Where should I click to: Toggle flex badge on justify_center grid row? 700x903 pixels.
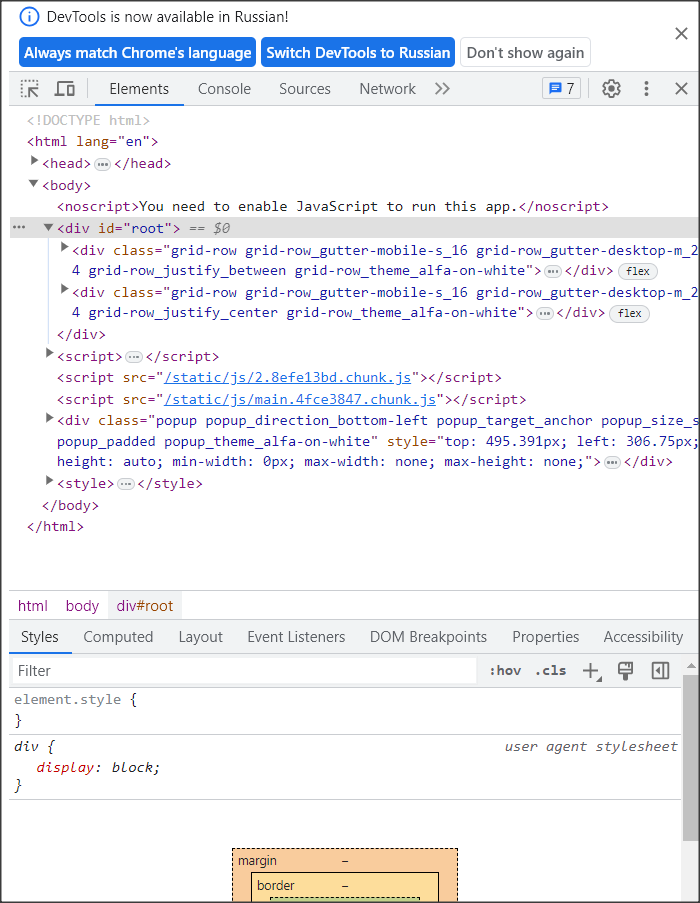point(629,313)
